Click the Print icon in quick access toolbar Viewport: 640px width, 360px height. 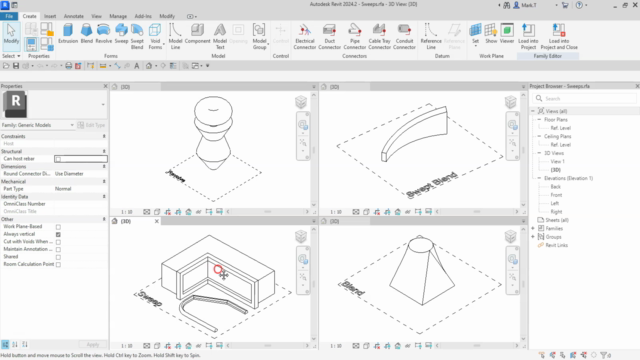(x=69, y=66)
